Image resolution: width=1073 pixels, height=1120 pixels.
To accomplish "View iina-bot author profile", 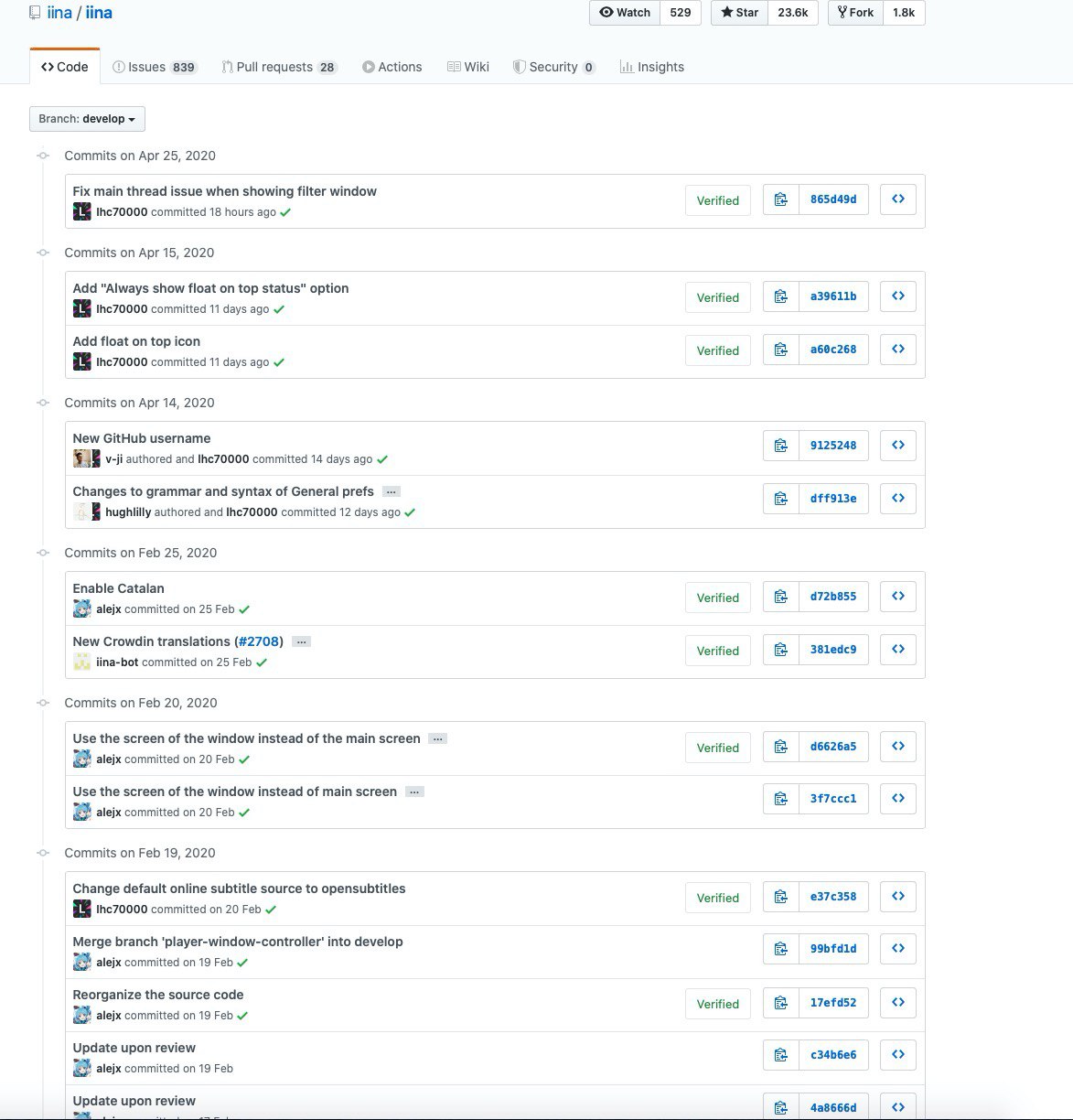I will point(117,662).
